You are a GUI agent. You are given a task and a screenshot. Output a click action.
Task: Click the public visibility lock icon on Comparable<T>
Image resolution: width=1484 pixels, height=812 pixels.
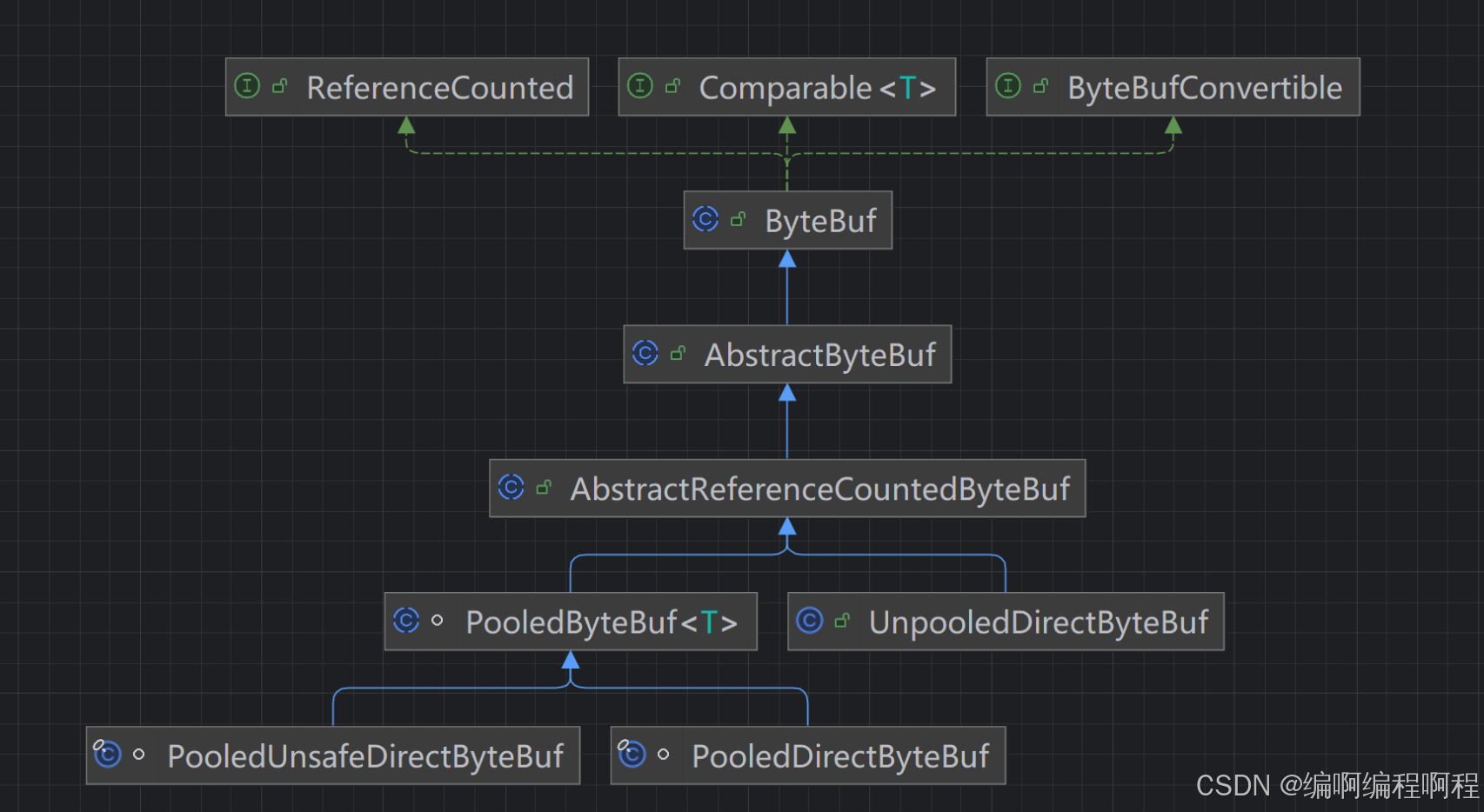point(672,86)
